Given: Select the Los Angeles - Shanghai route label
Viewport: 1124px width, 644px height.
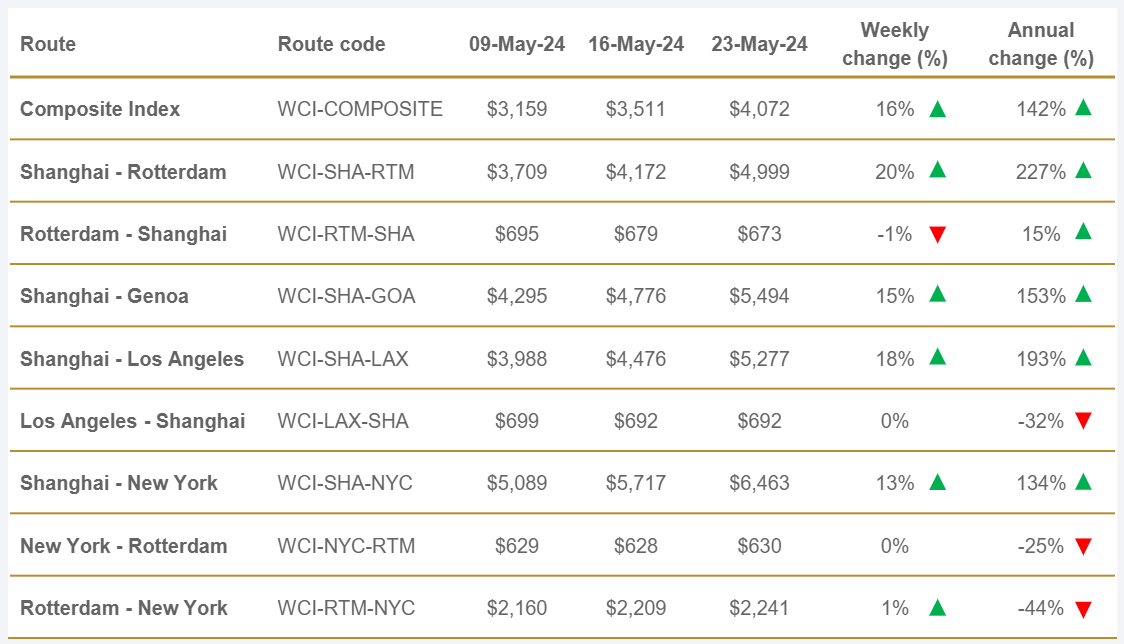Looking at the screenshot, I should [132, 421].
